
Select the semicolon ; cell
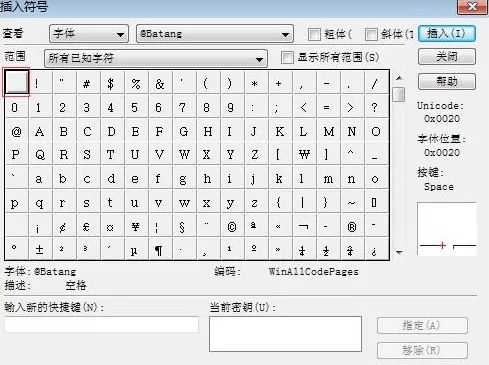280,107
